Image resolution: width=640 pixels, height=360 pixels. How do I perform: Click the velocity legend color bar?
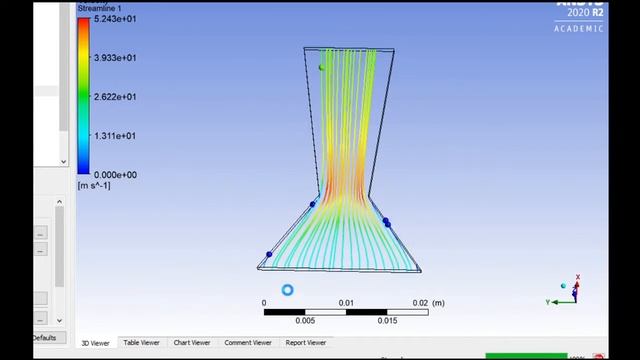[84, 96]
